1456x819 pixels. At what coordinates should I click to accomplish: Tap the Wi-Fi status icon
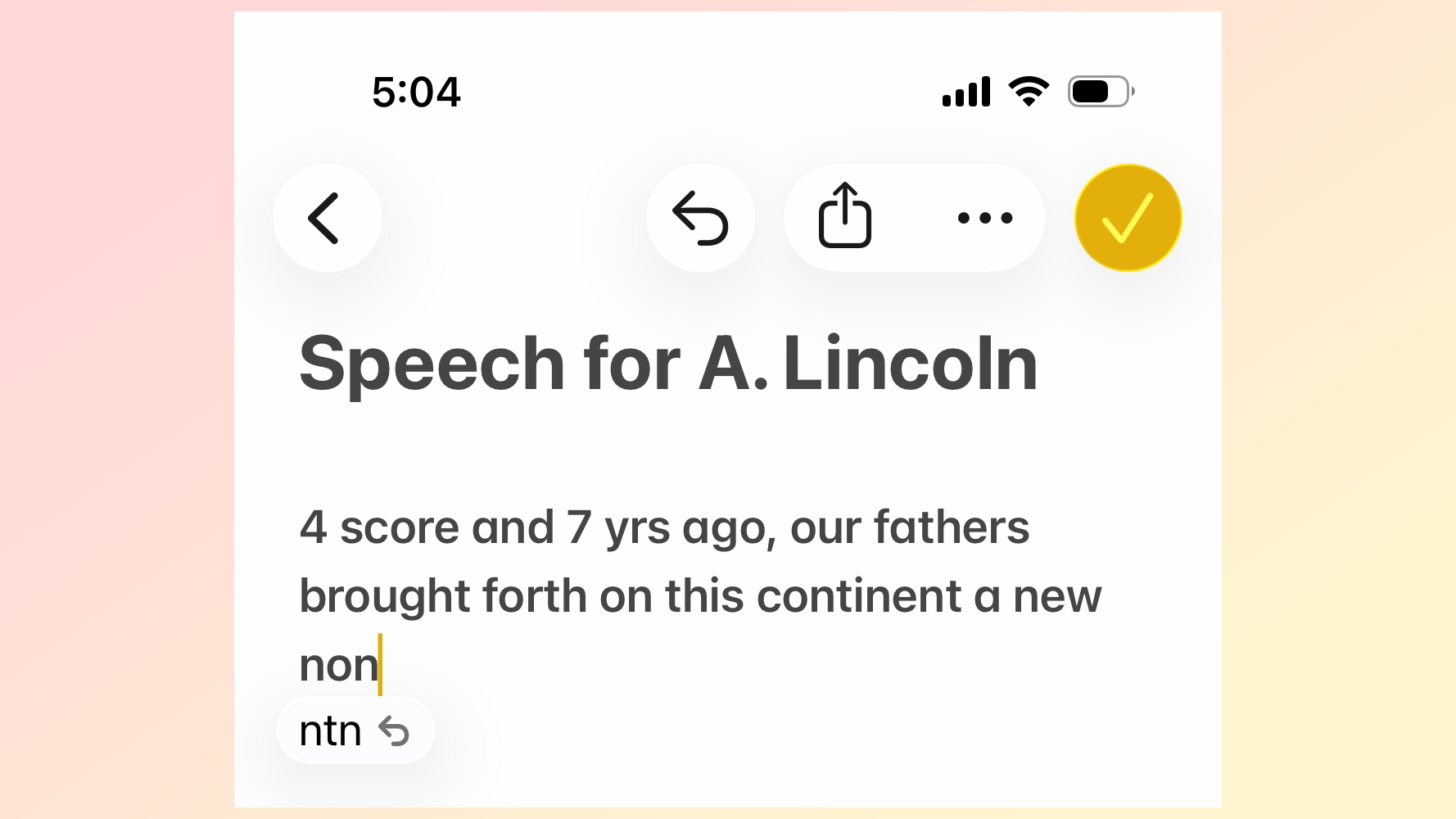coord(1029,91)
